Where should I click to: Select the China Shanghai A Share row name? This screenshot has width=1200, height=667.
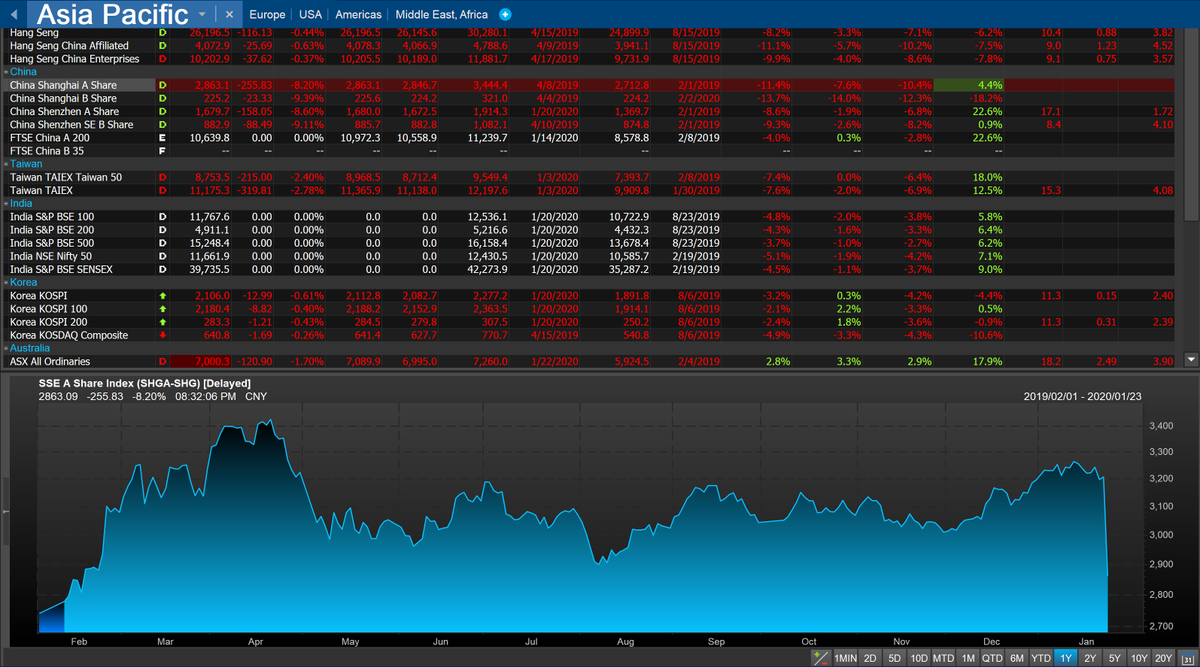tap(63, 86)
